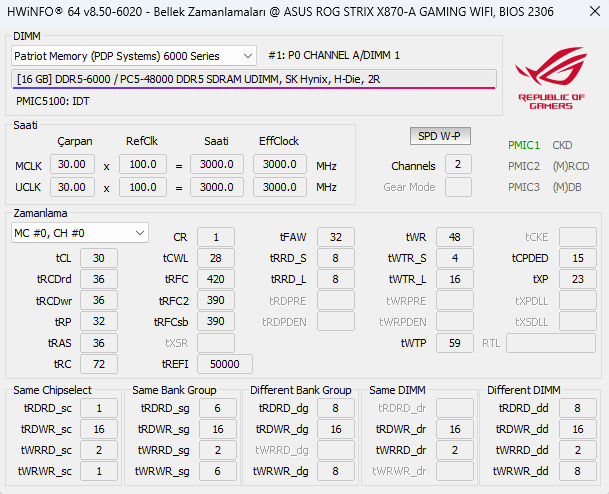Click the empty tXSR field
Viewport: 609px width, 494px height.
pos(216,343)
